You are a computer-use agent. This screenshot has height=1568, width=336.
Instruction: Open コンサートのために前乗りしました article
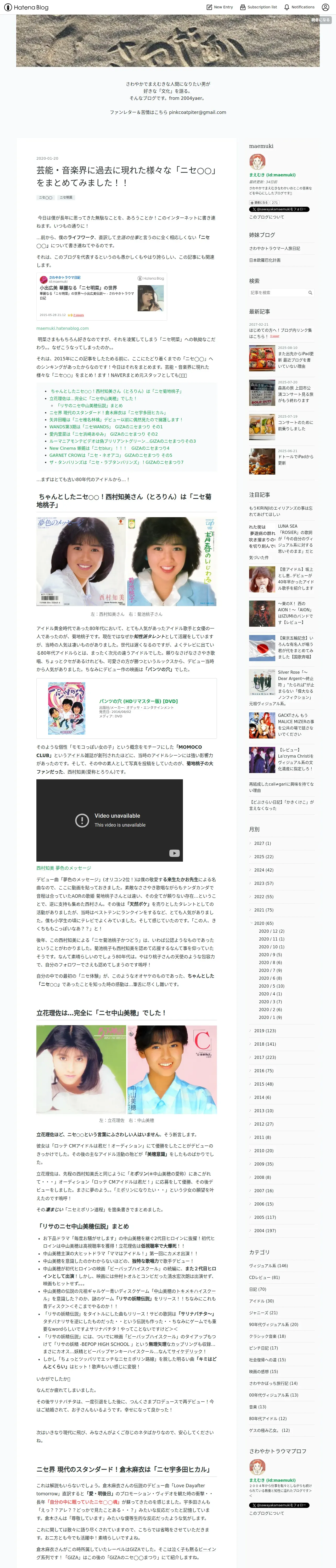tap(296, 425)
